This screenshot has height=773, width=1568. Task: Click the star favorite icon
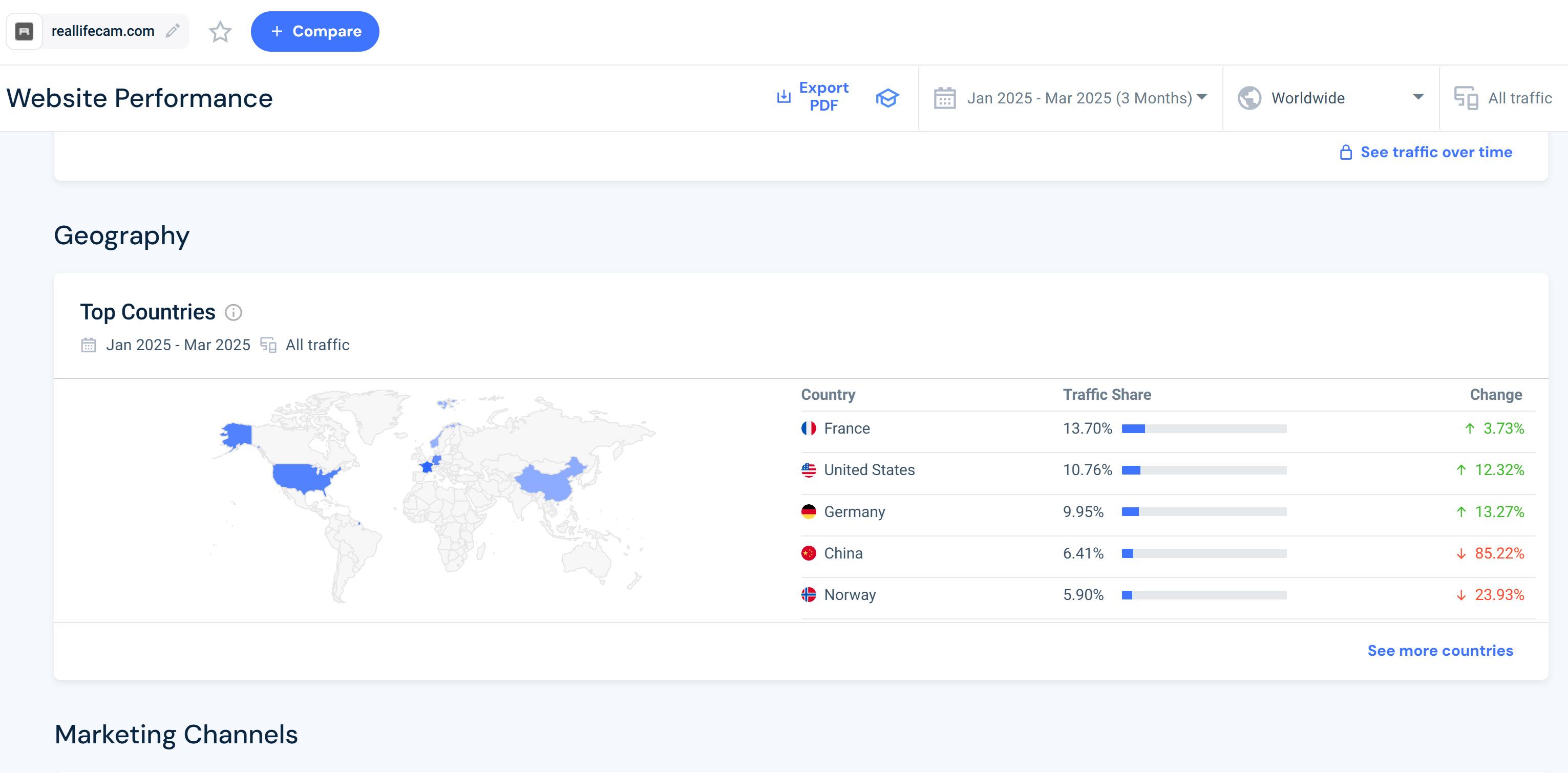point(220,32)
